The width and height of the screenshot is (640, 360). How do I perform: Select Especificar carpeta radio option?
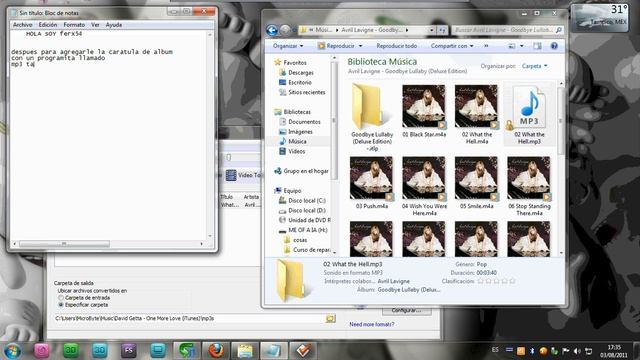click(61, 305)
